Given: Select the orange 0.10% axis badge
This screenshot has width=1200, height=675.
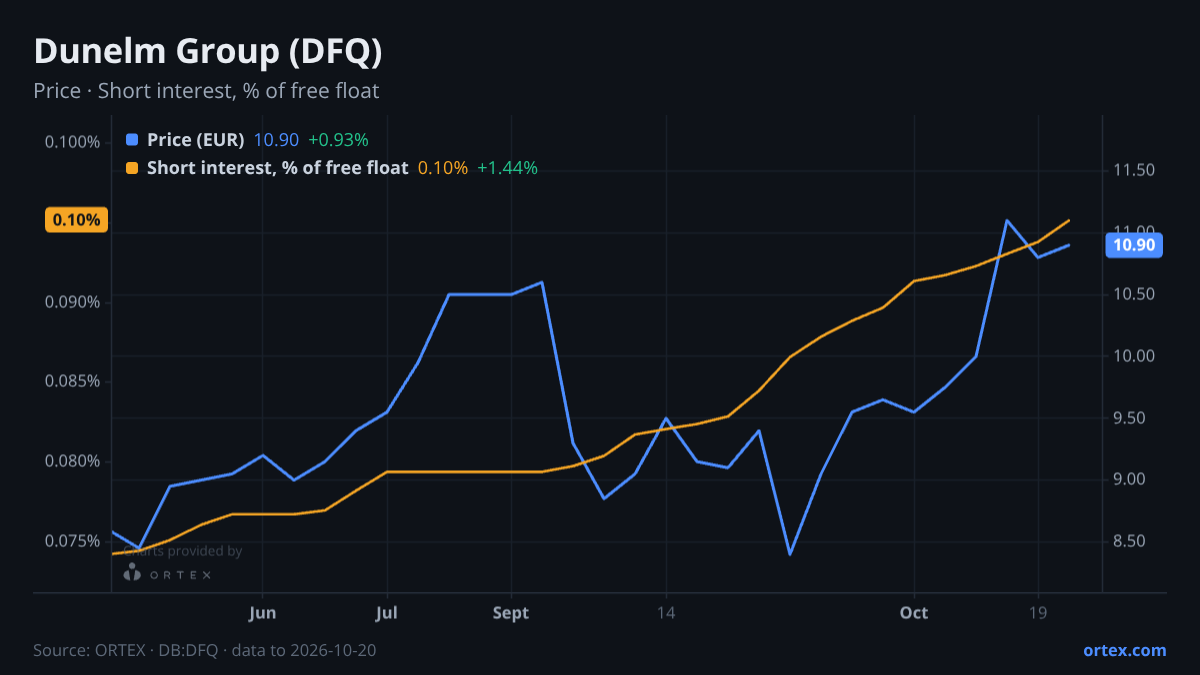Looking at the screenshot, I should click(77, 220).
